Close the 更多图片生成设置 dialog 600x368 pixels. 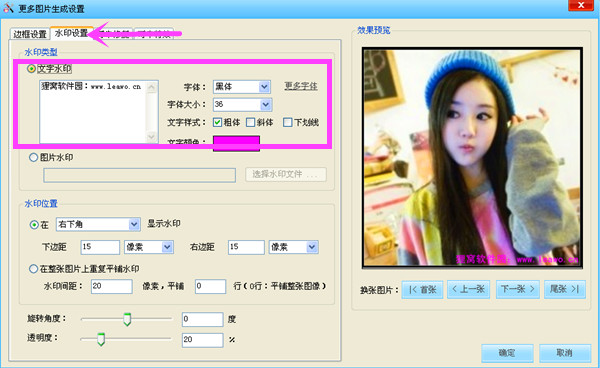click(581, 5)
